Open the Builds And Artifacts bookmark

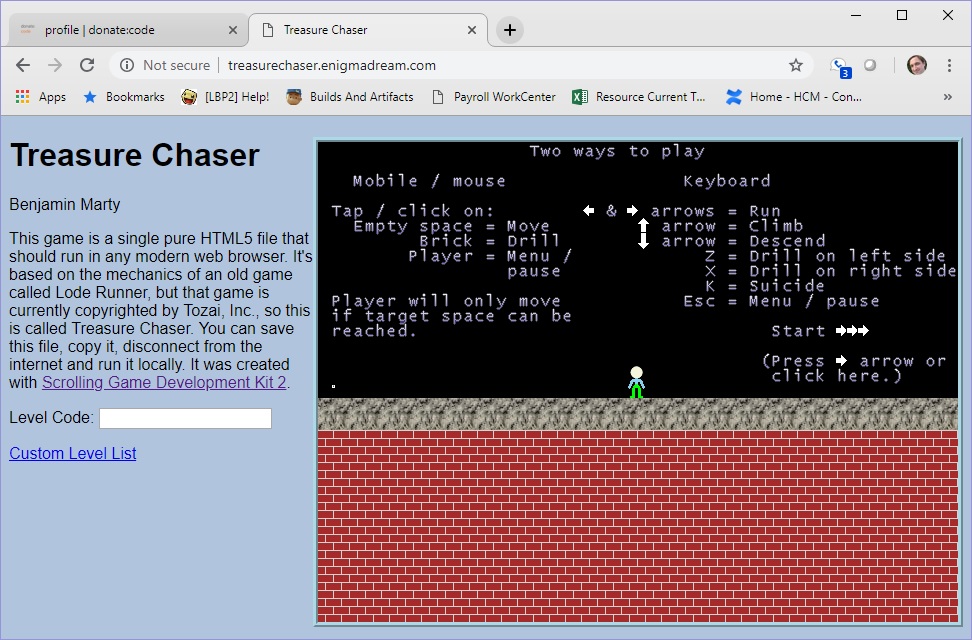click(x=350, y=97)
